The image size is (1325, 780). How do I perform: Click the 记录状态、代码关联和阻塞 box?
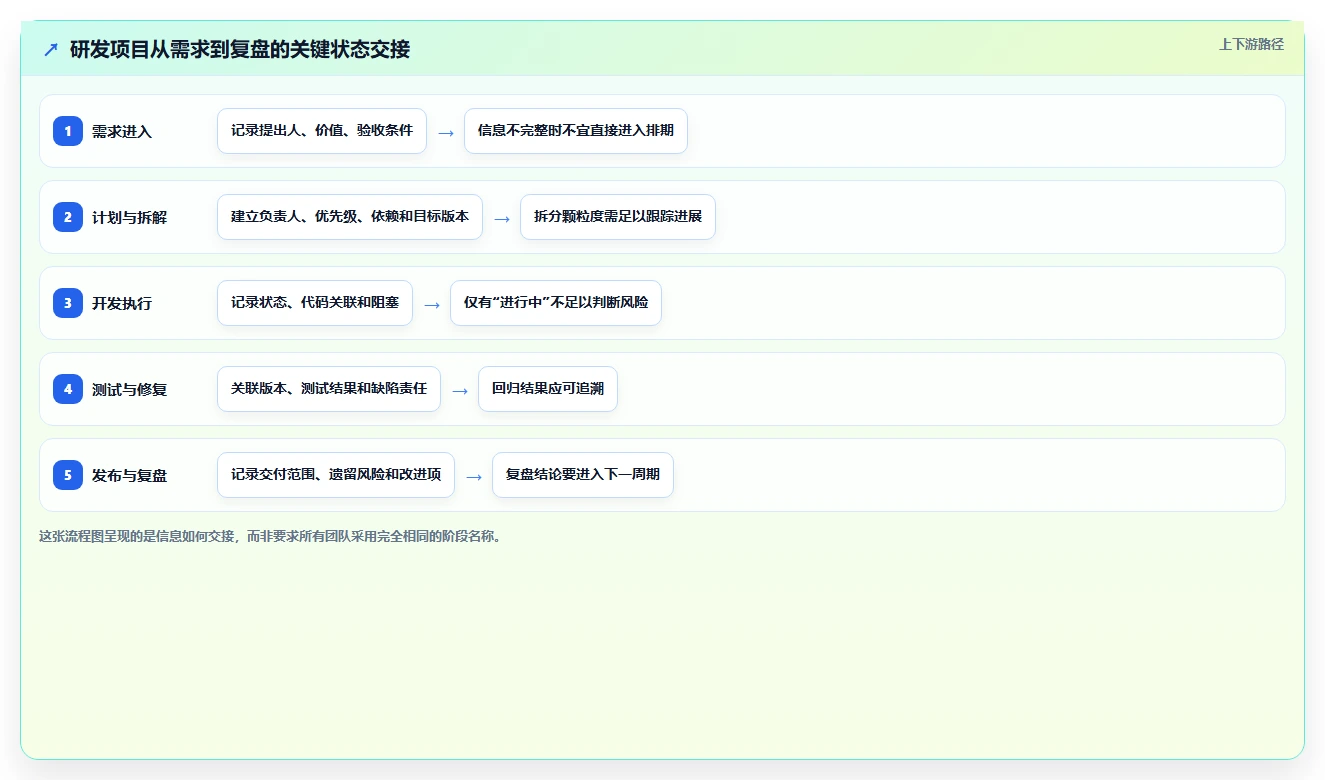[x=315, y=303]
